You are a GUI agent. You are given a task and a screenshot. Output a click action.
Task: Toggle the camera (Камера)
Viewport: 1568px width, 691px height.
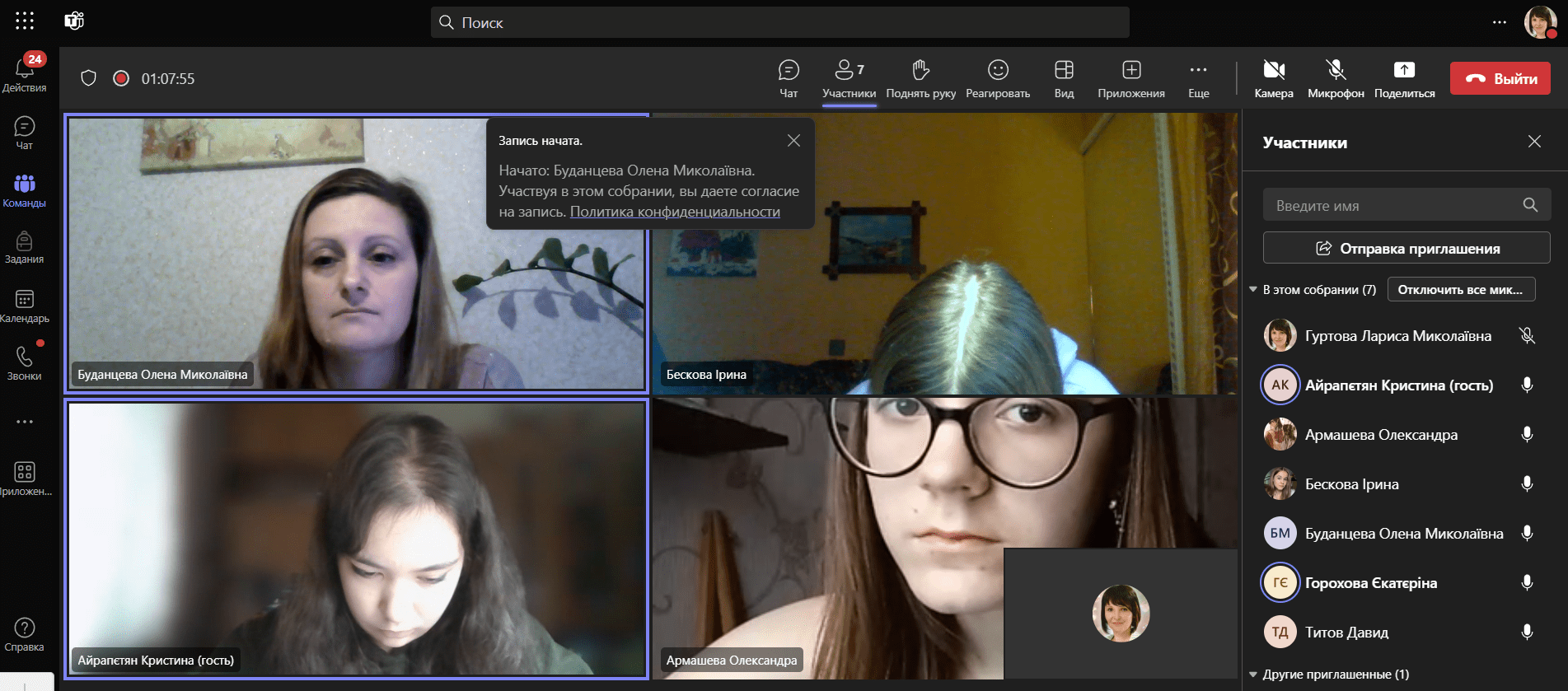click(1274, 79)
